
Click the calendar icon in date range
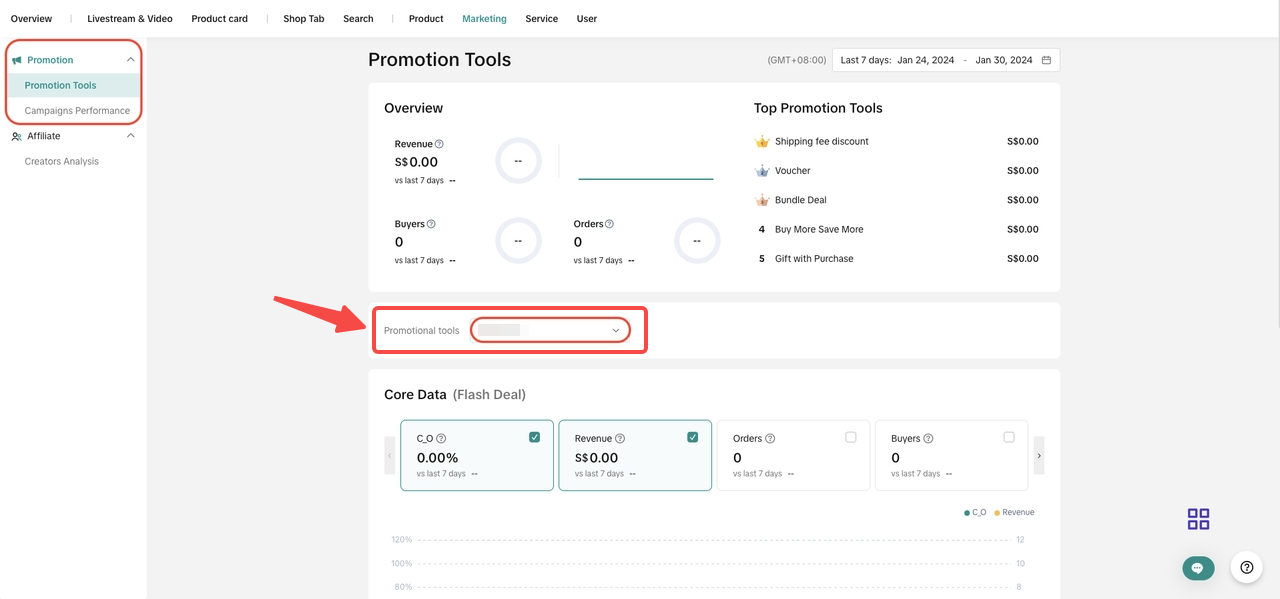pos(1046,60)
